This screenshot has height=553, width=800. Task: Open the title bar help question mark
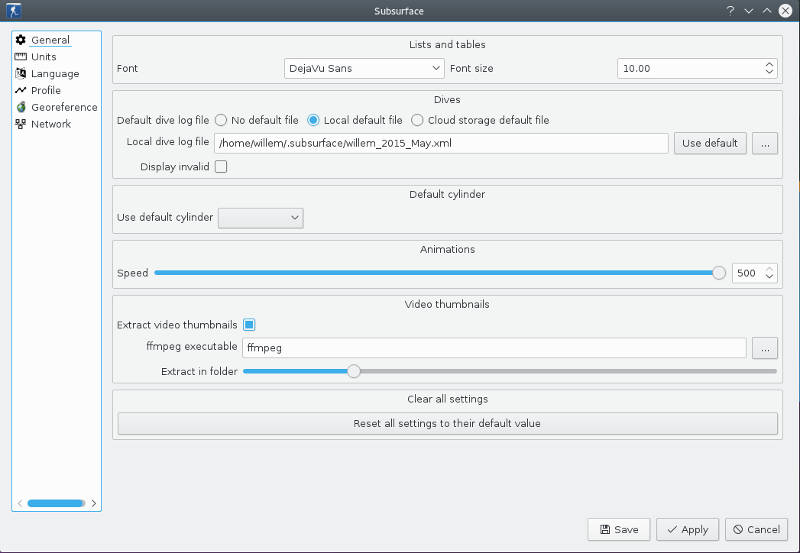730,10
